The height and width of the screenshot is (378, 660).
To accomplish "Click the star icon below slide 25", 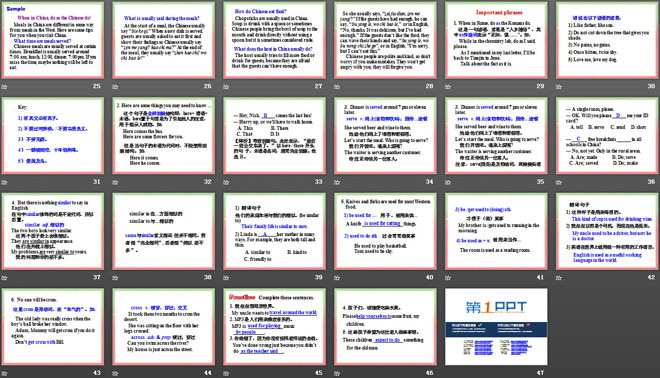I will [4, 87].
